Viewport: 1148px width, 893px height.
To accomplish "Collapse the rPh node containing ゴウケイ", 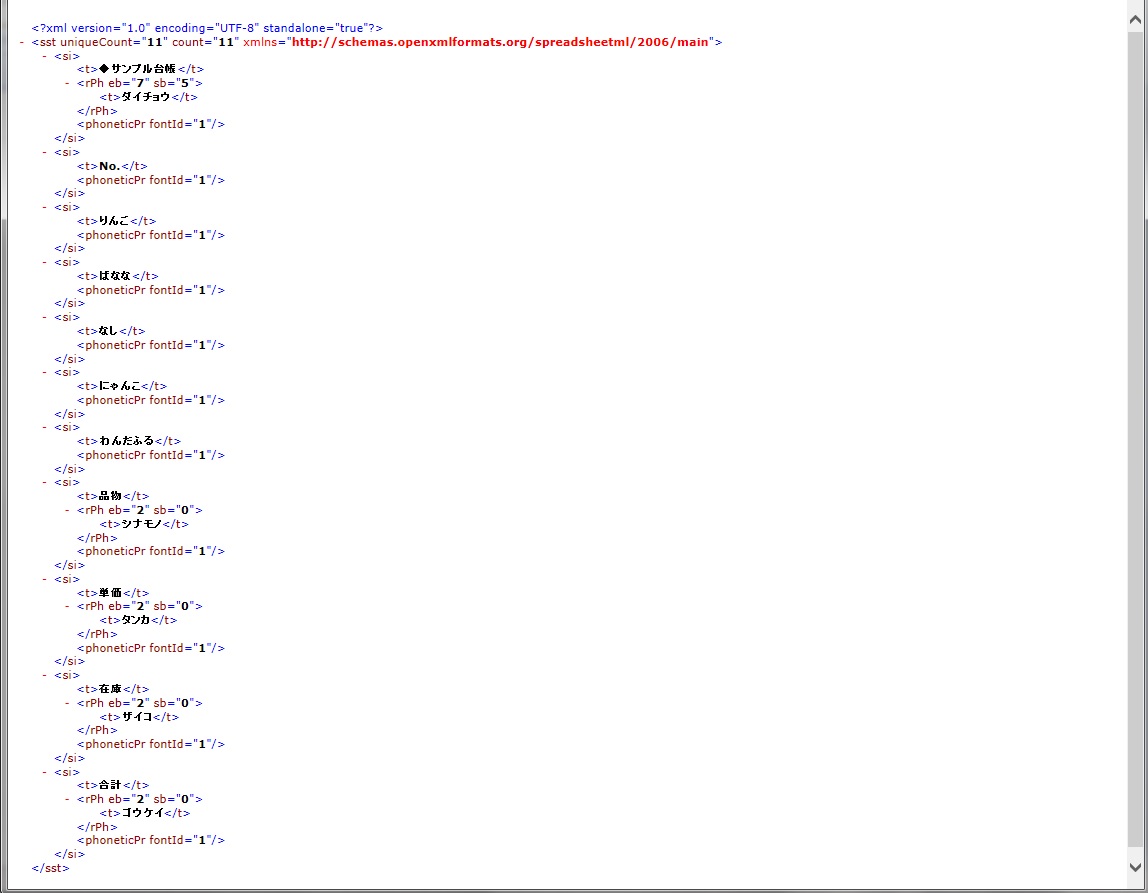I will pyautogui.click(x=67, y=799).
